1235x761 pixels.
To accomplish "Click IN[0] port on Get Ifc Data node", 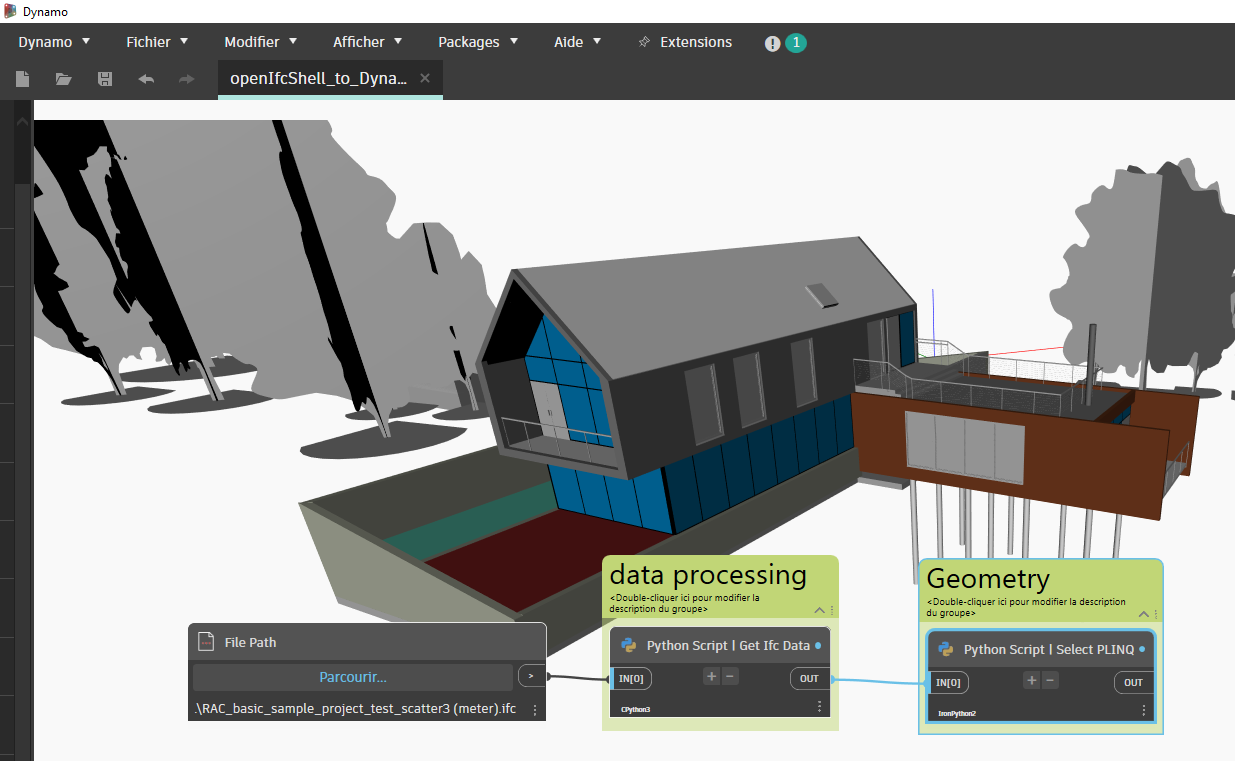I will (631, 678).
